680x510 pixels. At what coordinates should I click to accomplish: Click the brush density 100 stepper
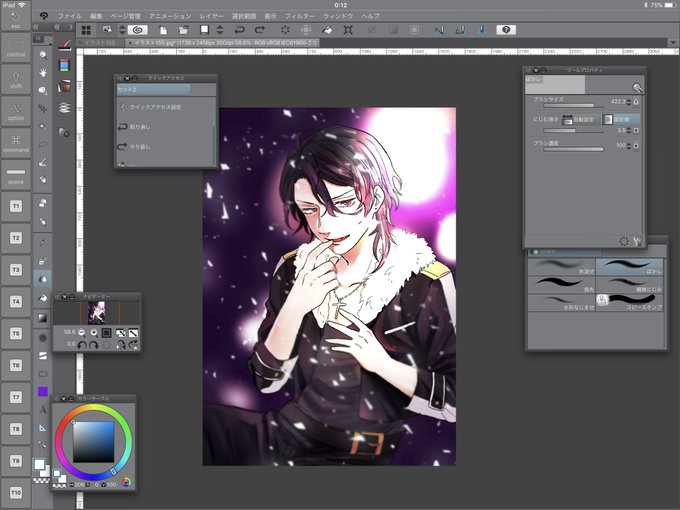(x=629, y=146)
